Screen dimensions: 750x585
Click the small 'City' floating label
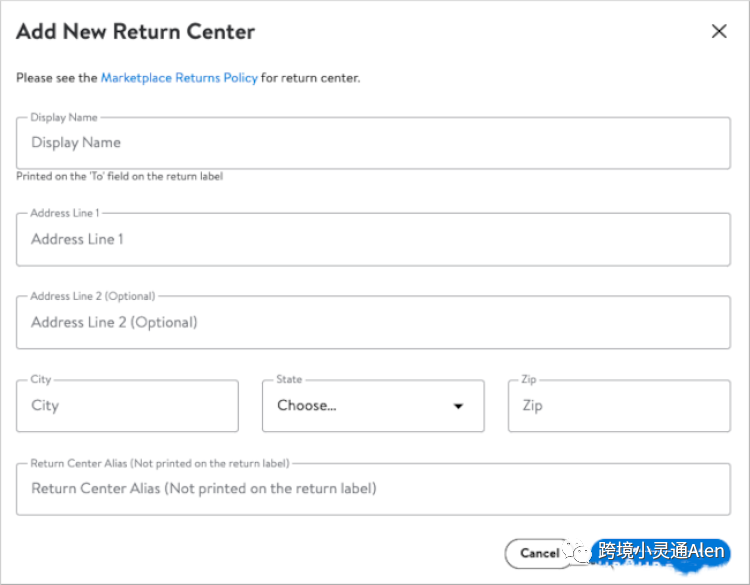(x=41, y=380)
